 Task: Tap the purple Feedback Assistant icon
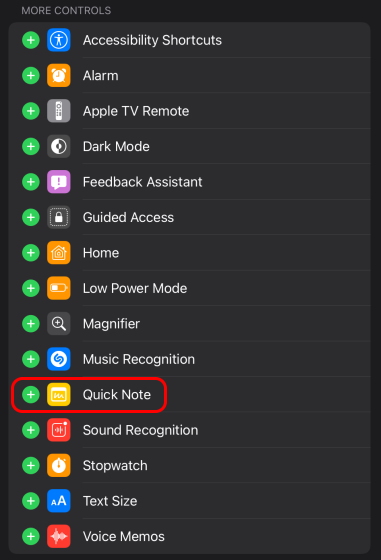tap(59, 182)
